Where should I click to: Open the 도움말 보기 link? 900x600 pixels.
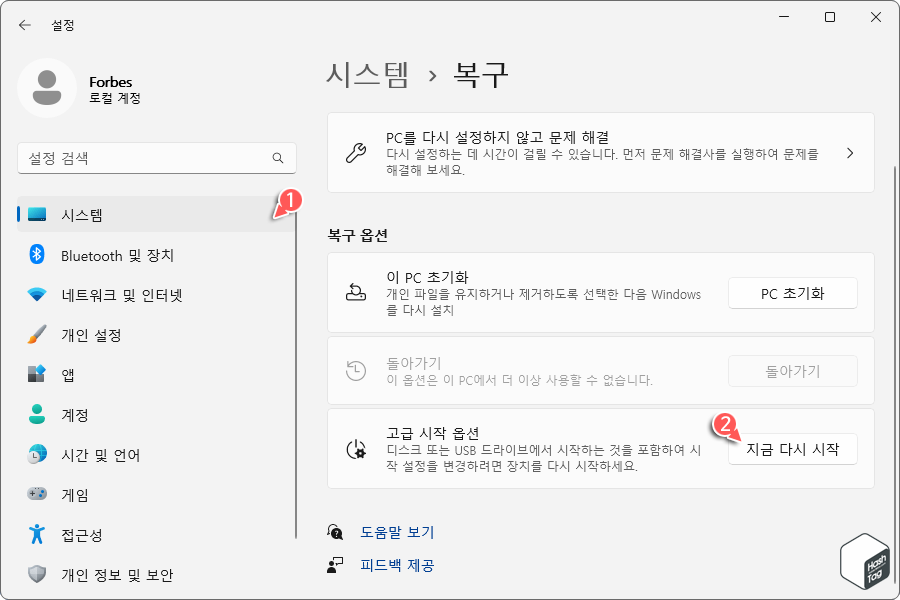coord(399,532)
